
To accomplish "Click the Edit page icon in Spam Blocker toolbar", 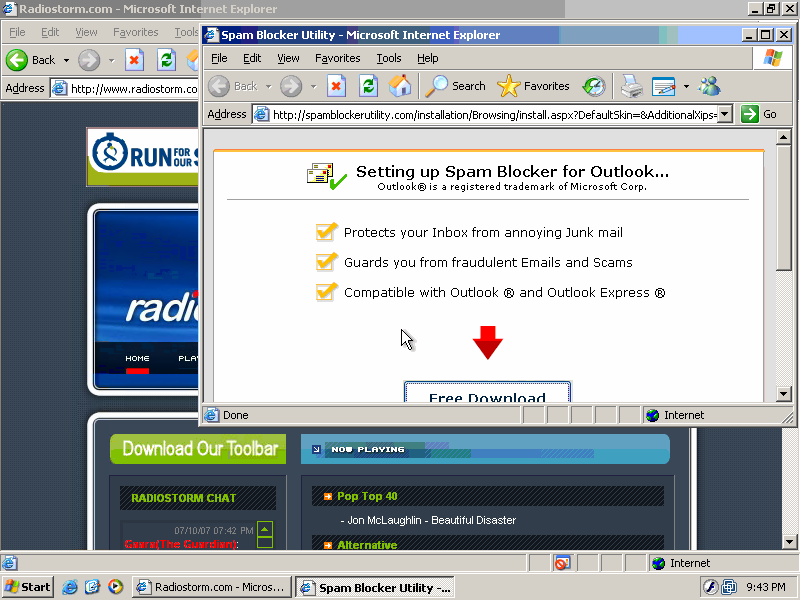I will tap(663, 87).
